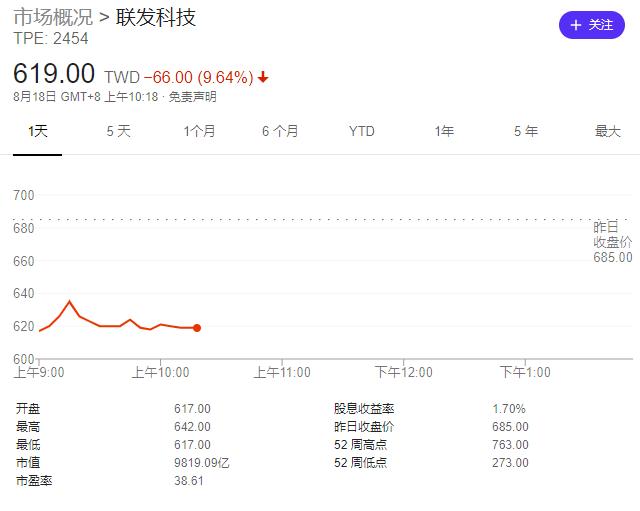Click the 市盈率 value 38.61
The width and height of the screenshot is (640, 511).
click(189, 480)
